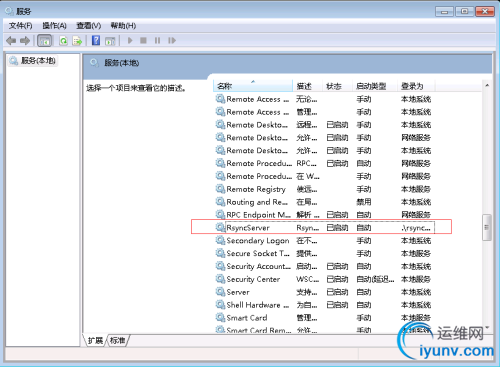Open the 文件(F) menu
The image size is (500, 367).
click(20, 26)
